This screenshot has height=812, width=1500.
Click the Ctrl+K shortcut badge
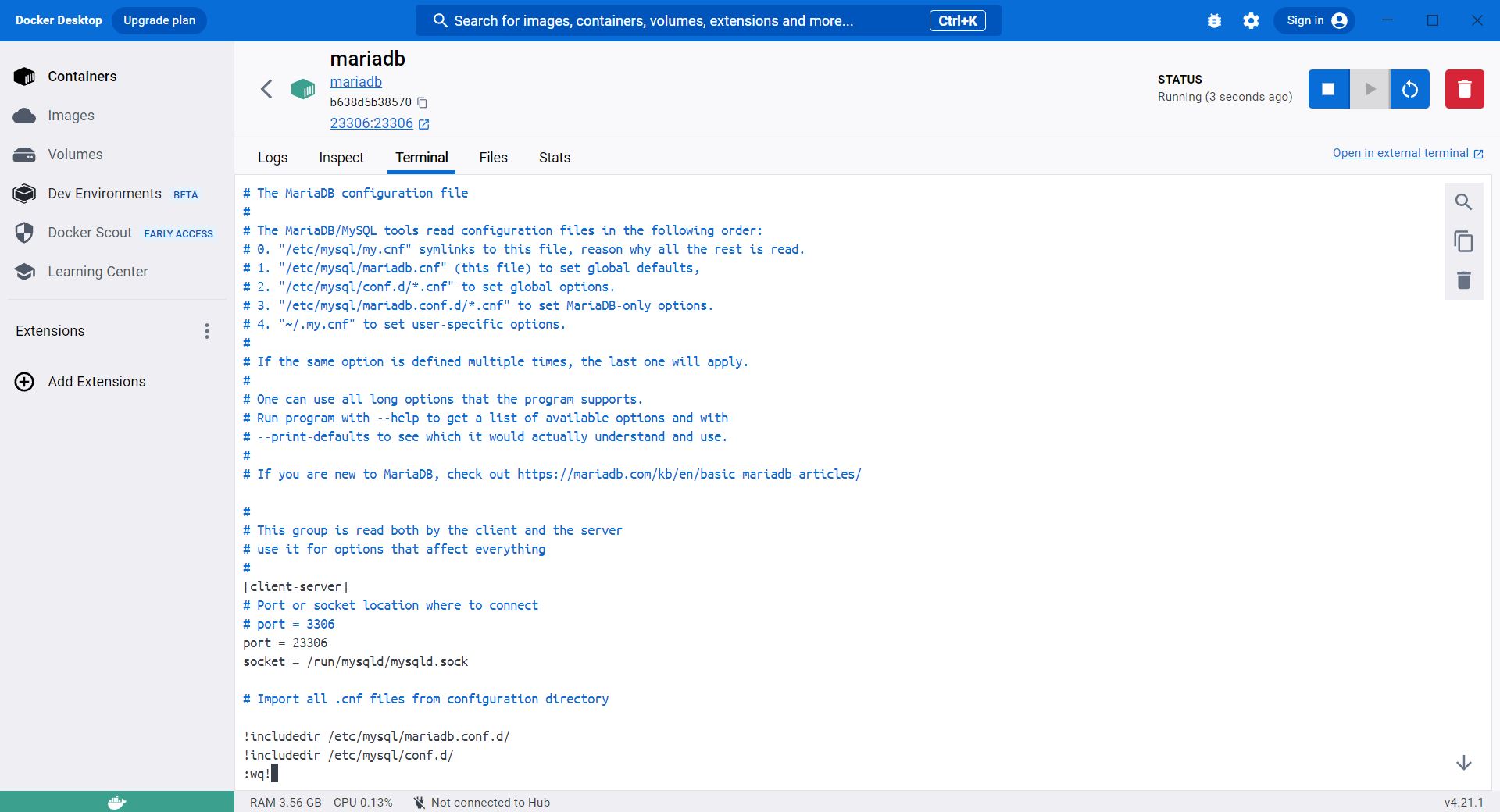957,21
